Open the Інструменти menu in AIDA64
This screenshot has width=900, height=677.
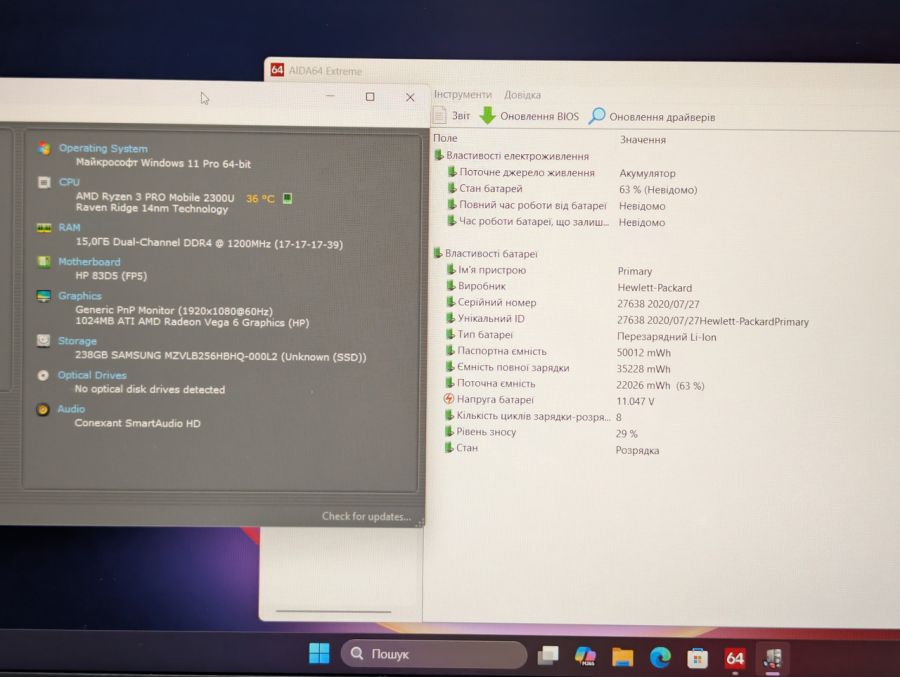pos(463,94)
